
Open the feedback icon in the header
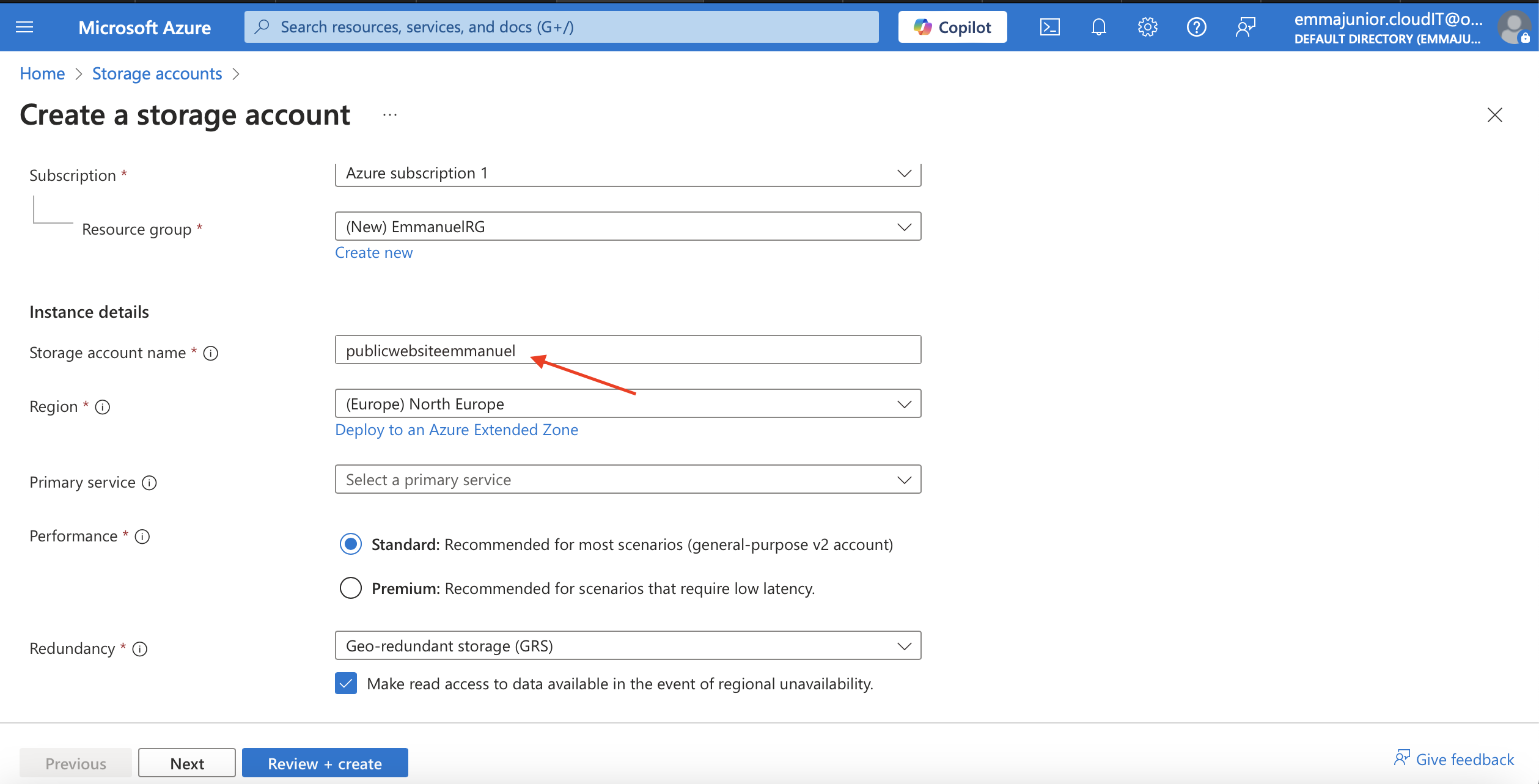point(1245,27)
